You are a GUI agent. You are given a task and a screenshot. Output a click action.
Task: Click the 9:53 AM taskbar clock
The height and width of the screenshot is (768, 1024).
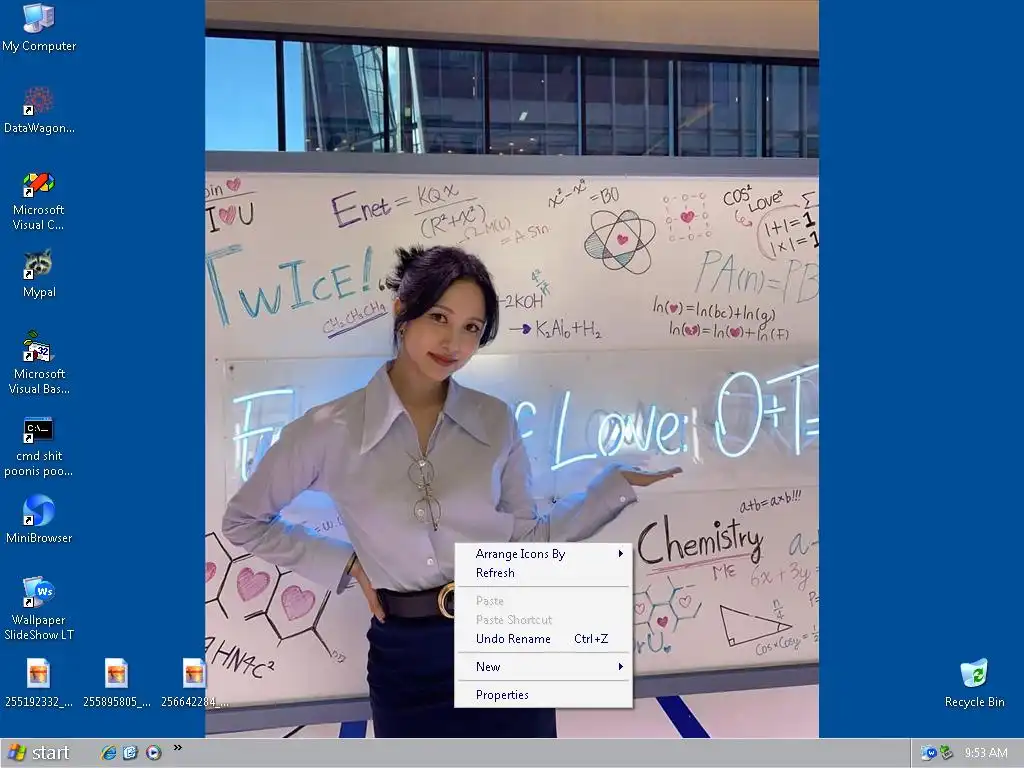[986, 753]
